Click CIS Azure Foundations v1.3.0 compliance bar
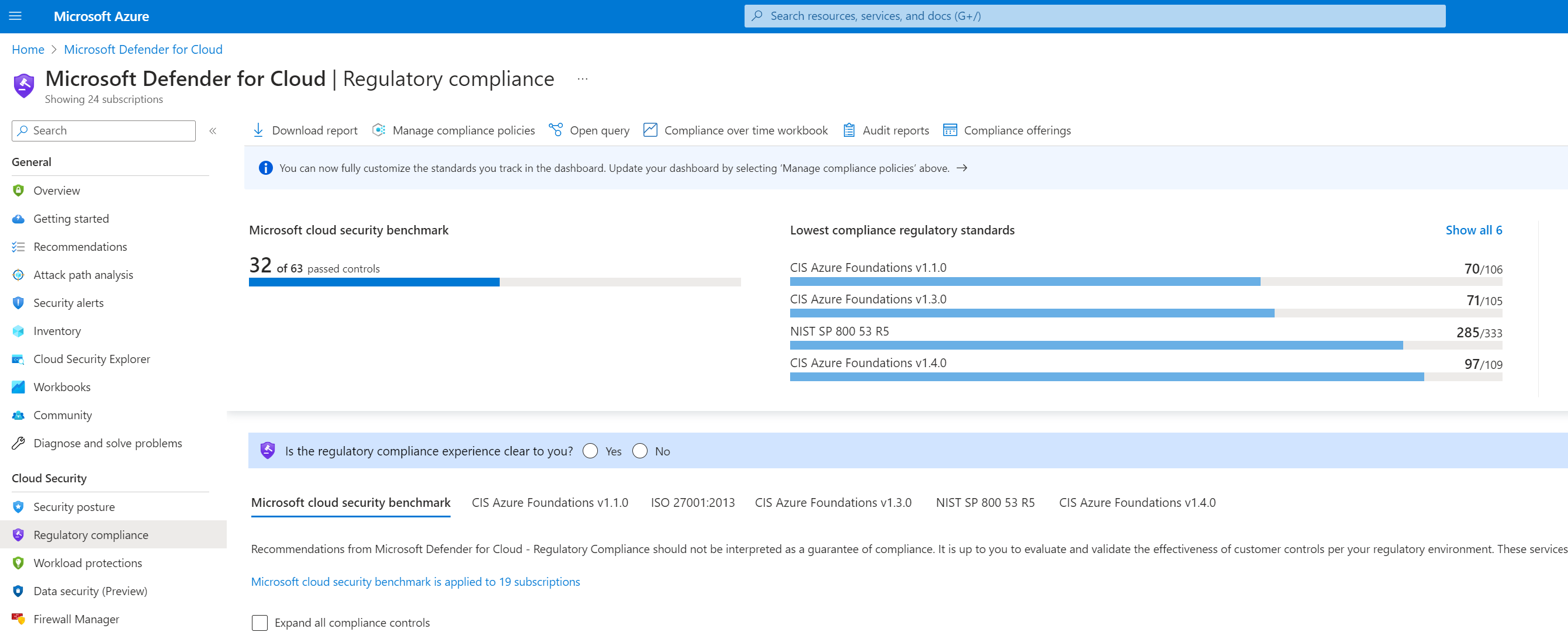The height and width of the screenshot is (639, 1568). coord(1146,313)
